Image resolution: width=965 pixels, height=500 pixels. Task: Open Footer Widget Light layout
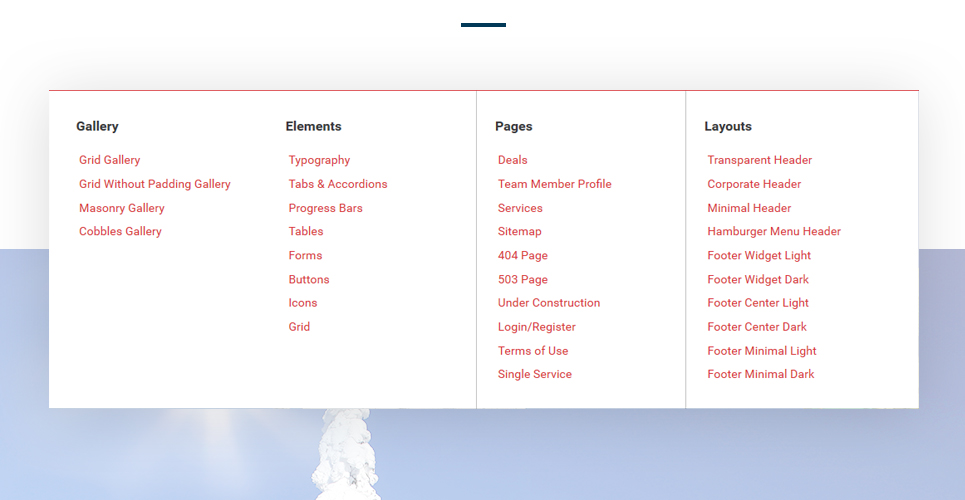(759, 256)
